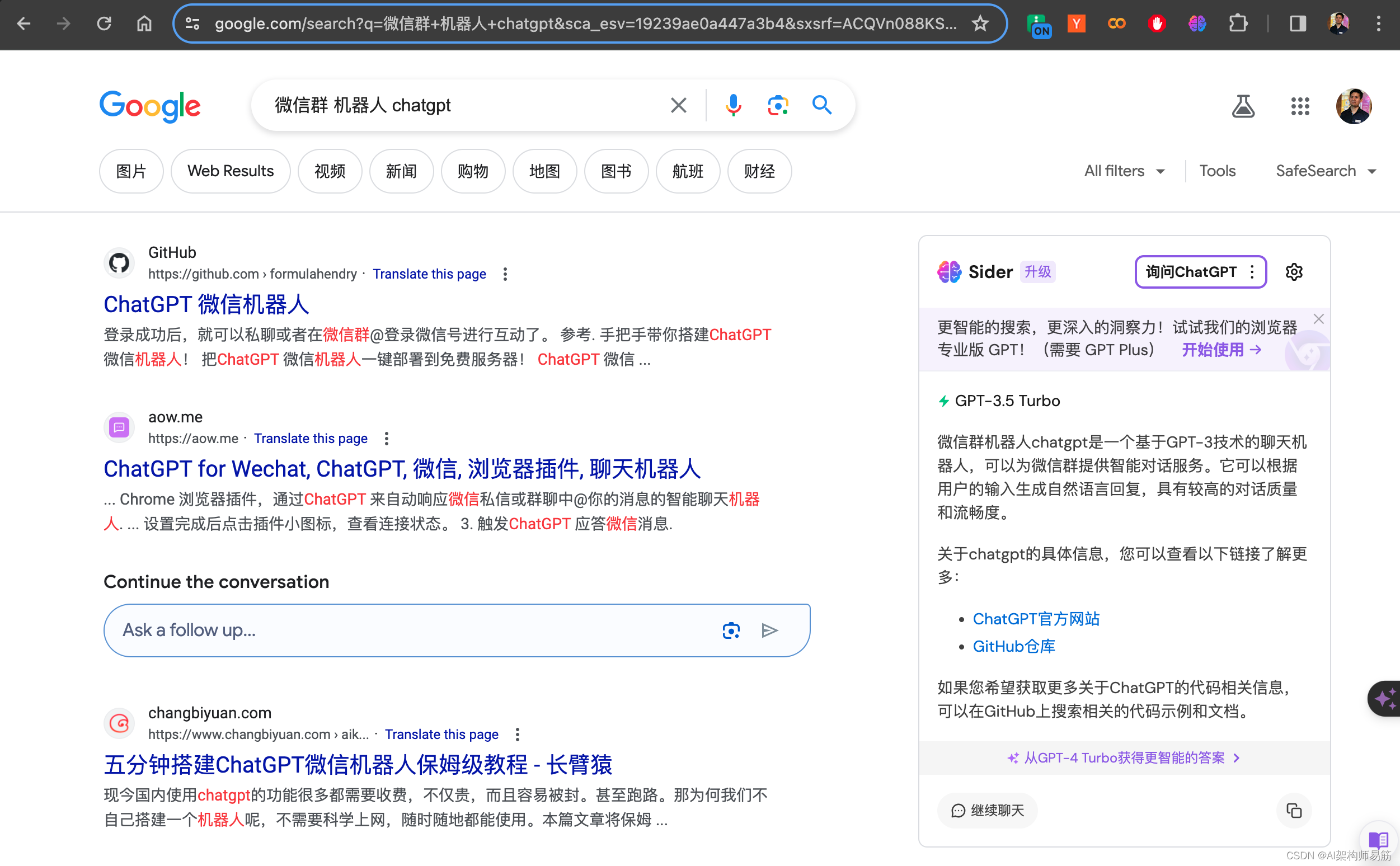Open Chrome three-dot menu

(1378, 23)
